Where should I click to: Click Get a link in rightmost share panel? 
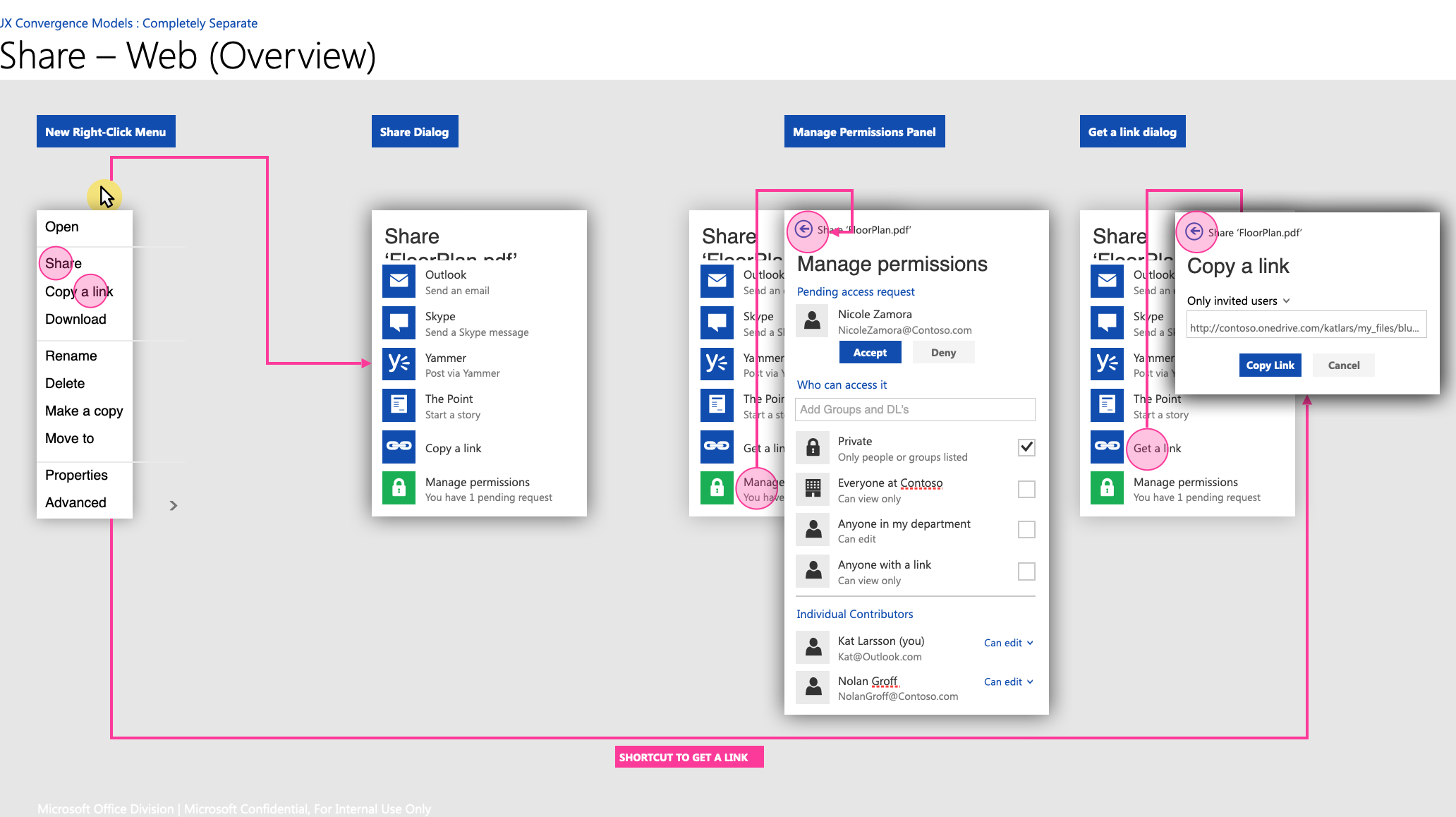(1157, 448)
